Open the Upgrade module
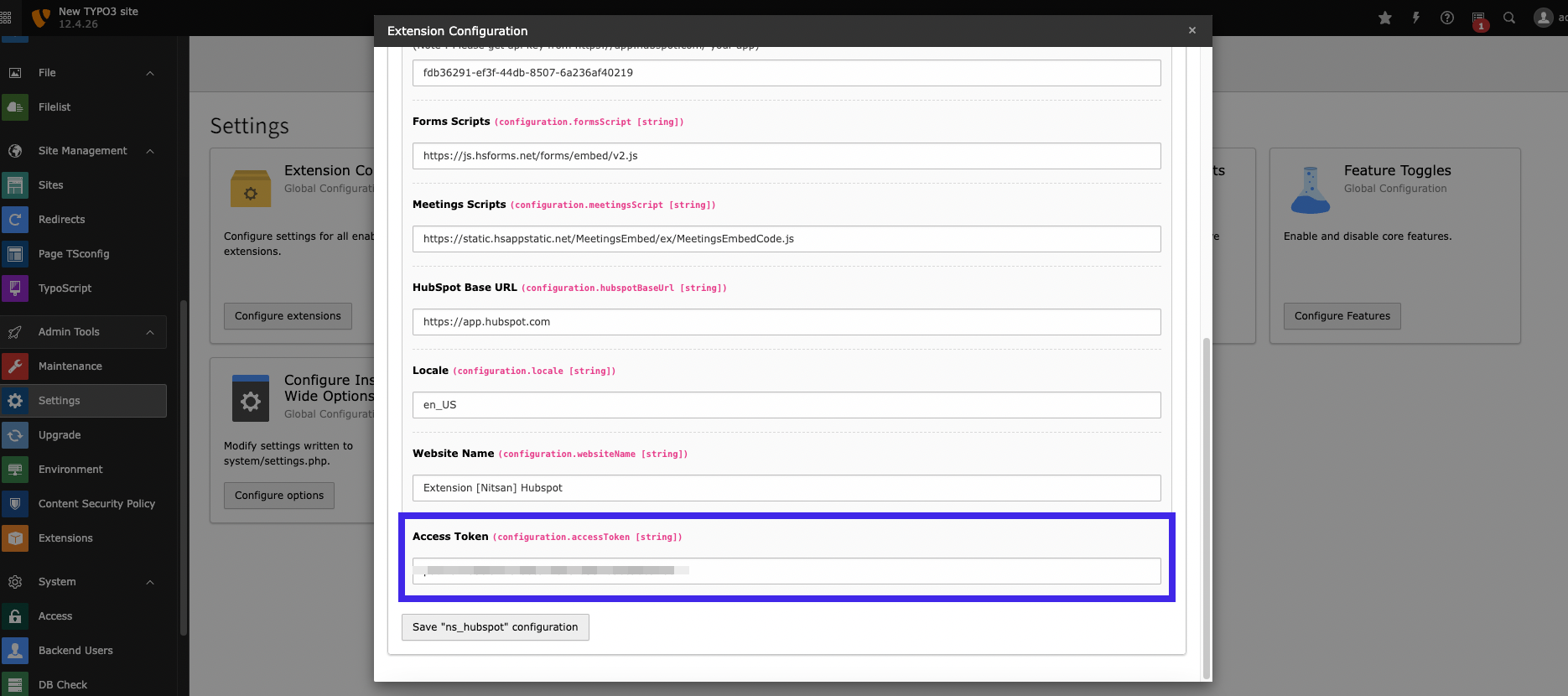Image resolution: width=1568 pixels, height=696 pixels. click(x=84, y=435)
